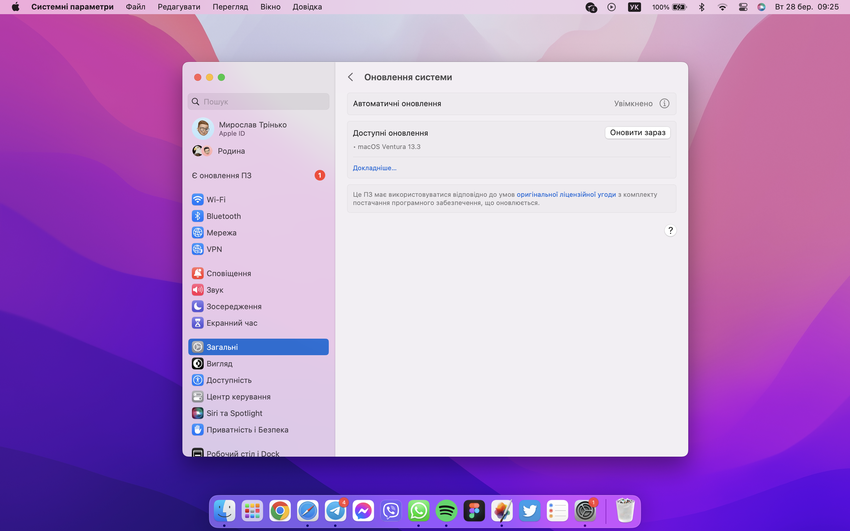Click the help question mark button
This screenshot has width=850, height=531.
pyautogui.click(x=670, y=230)
